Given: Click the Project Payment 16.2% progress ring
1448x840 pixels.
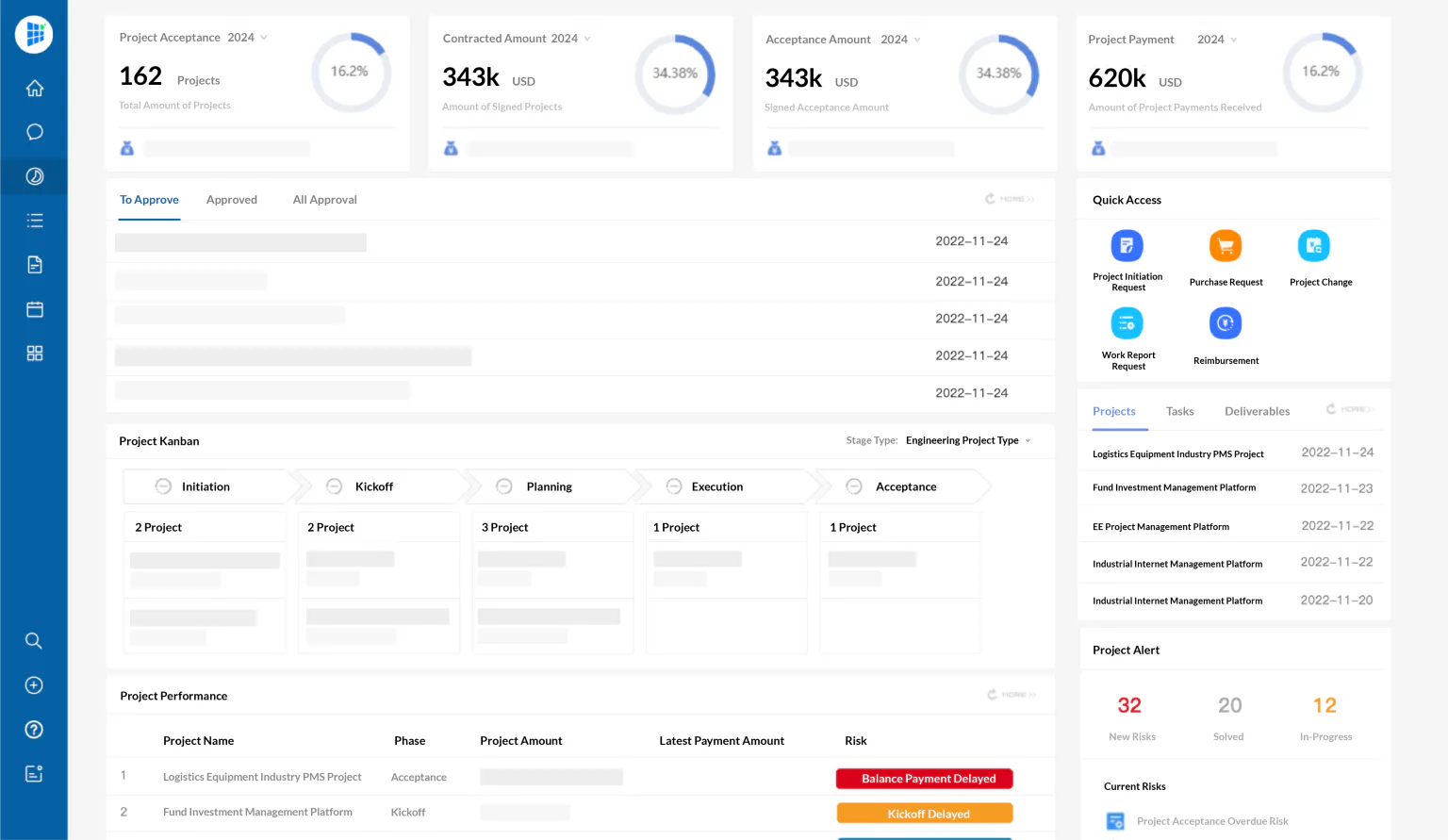Looking at the screenshot, I should pyautogui.click(x=1322, y=72).
